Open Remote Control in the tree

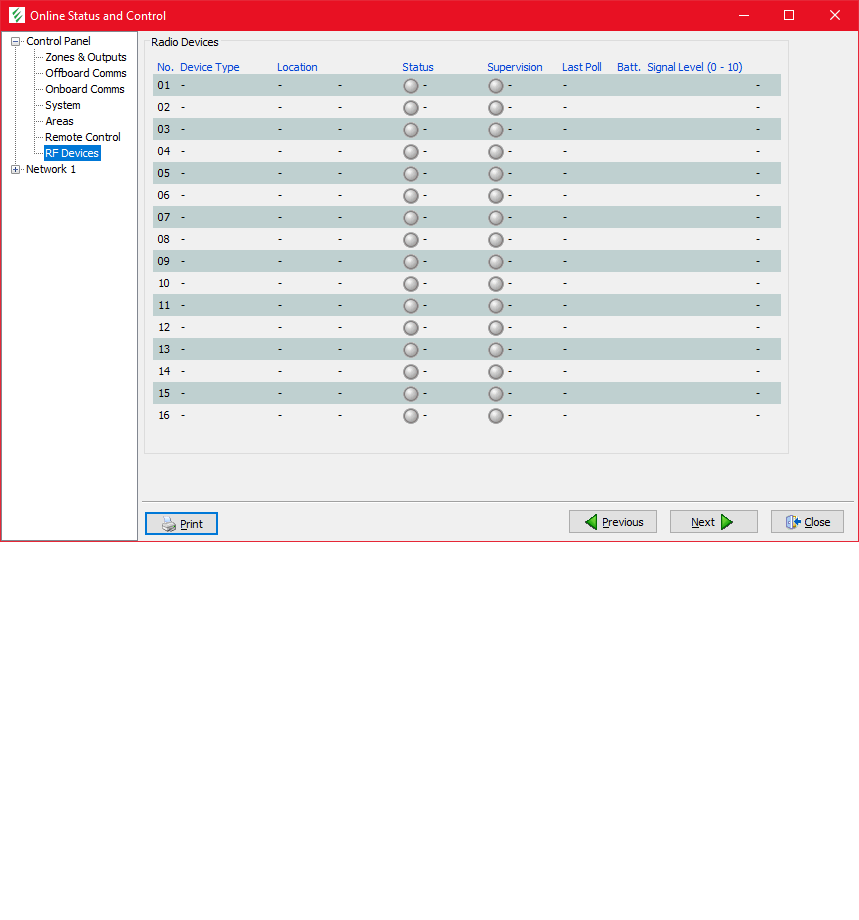tap(82, 138)
